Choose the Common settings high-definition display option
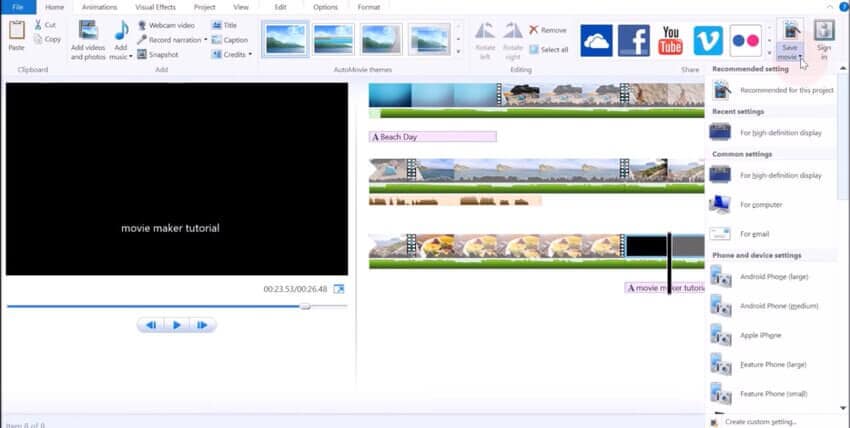The image size is (850, 428). 772,175
